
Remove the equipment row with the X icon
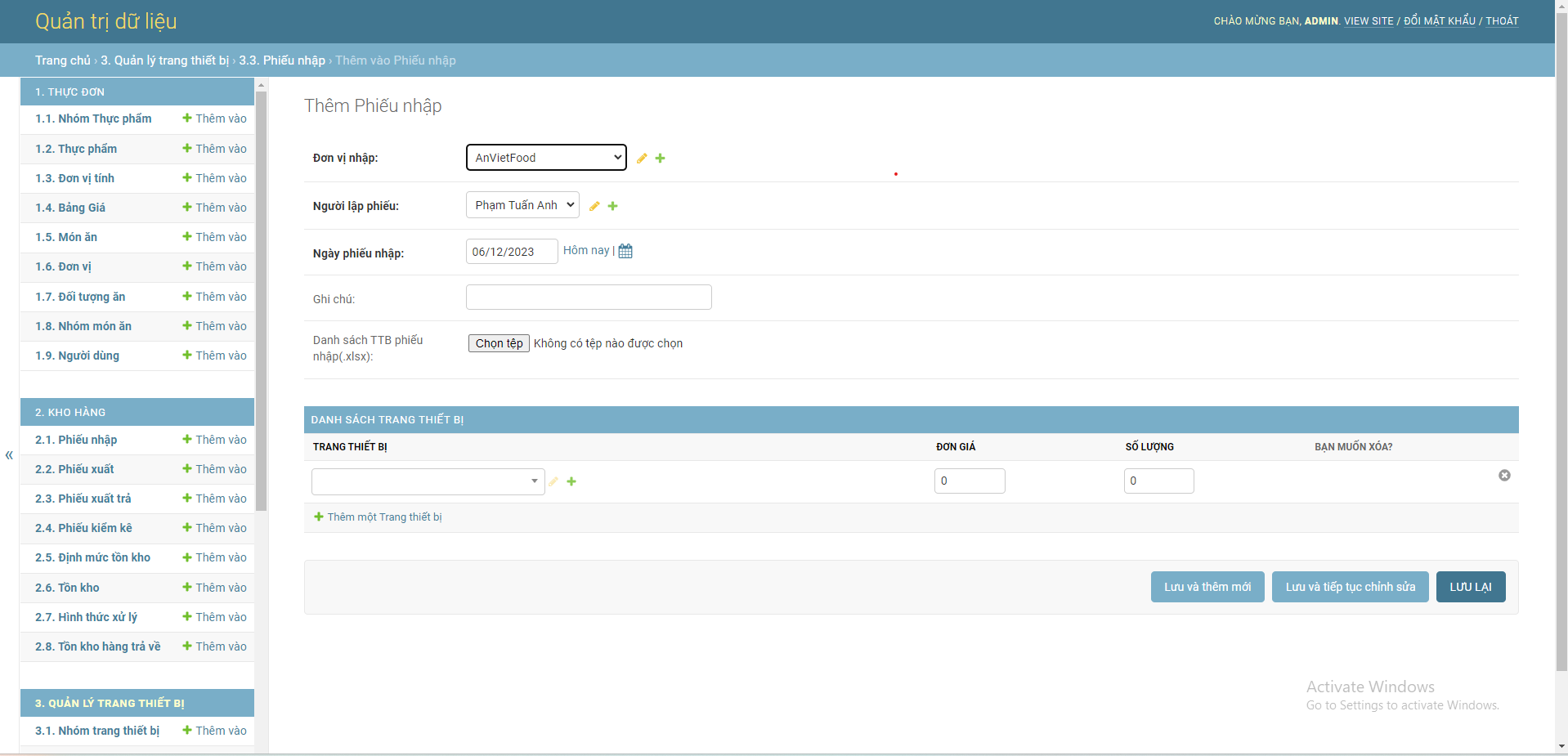(1504, 476)
